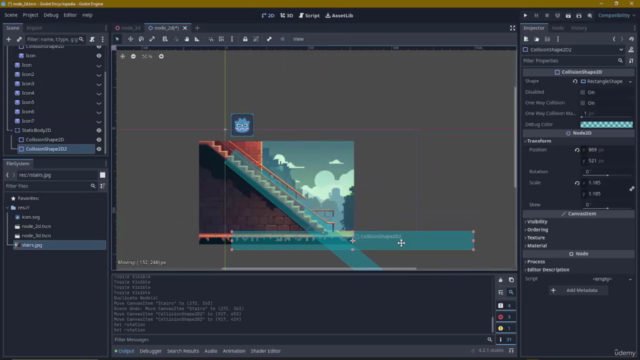Adjust the Skew slider
Image resolution: width=640 pixels, height=360 pixels.
[607, 208]
